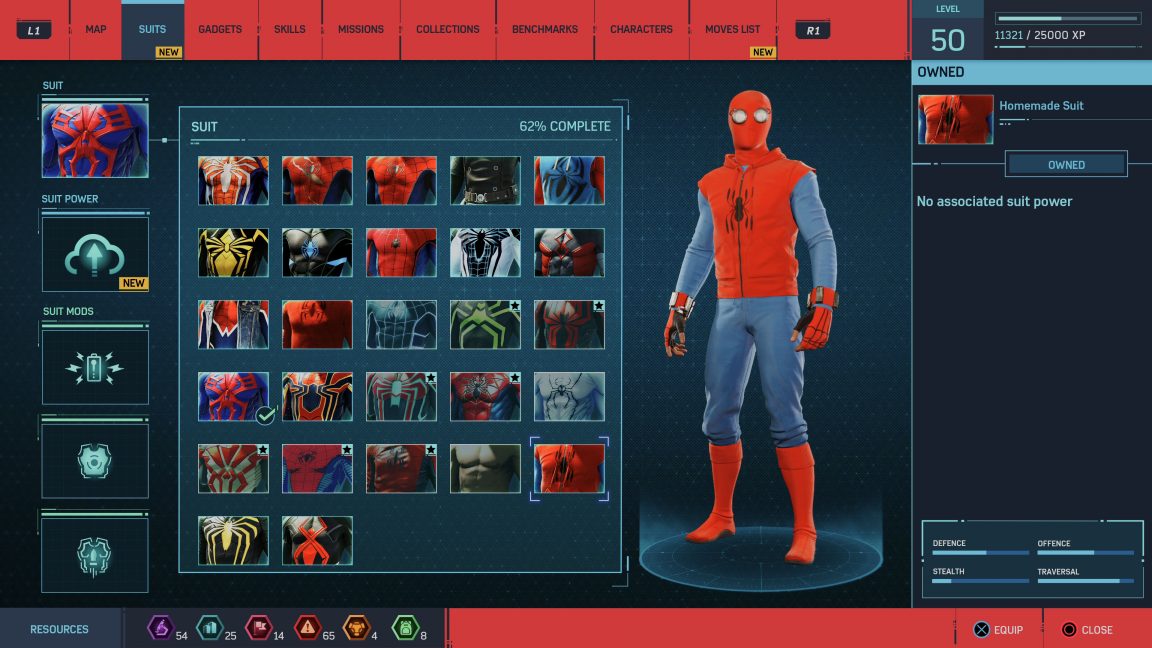The image size is (1152, 648).
Task: Select the white Negative Suit with black spider
Action: (485, 252)
